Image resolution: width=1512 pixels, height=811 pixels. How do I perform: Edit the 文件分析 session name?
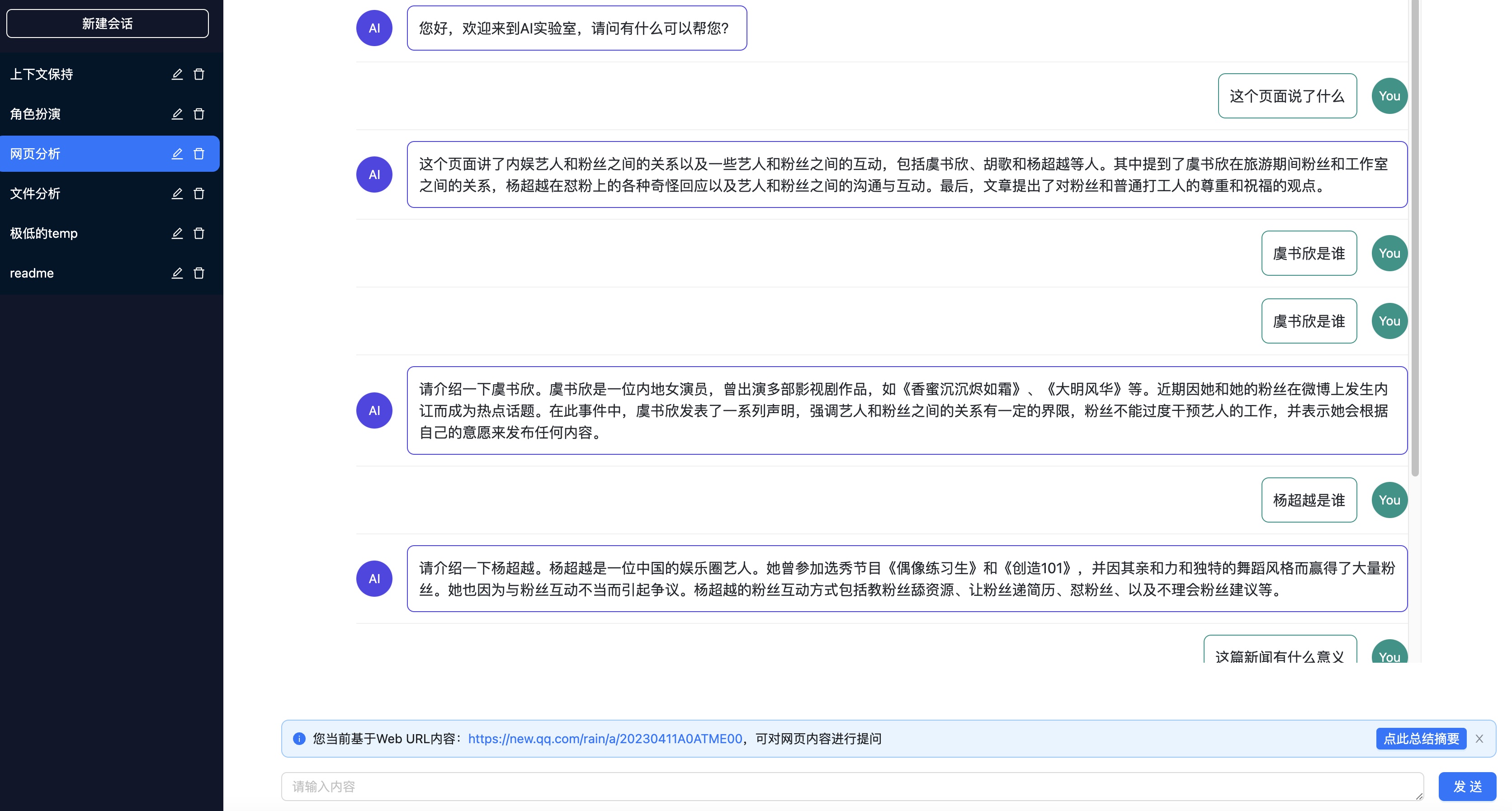click(x=177, y=193)
